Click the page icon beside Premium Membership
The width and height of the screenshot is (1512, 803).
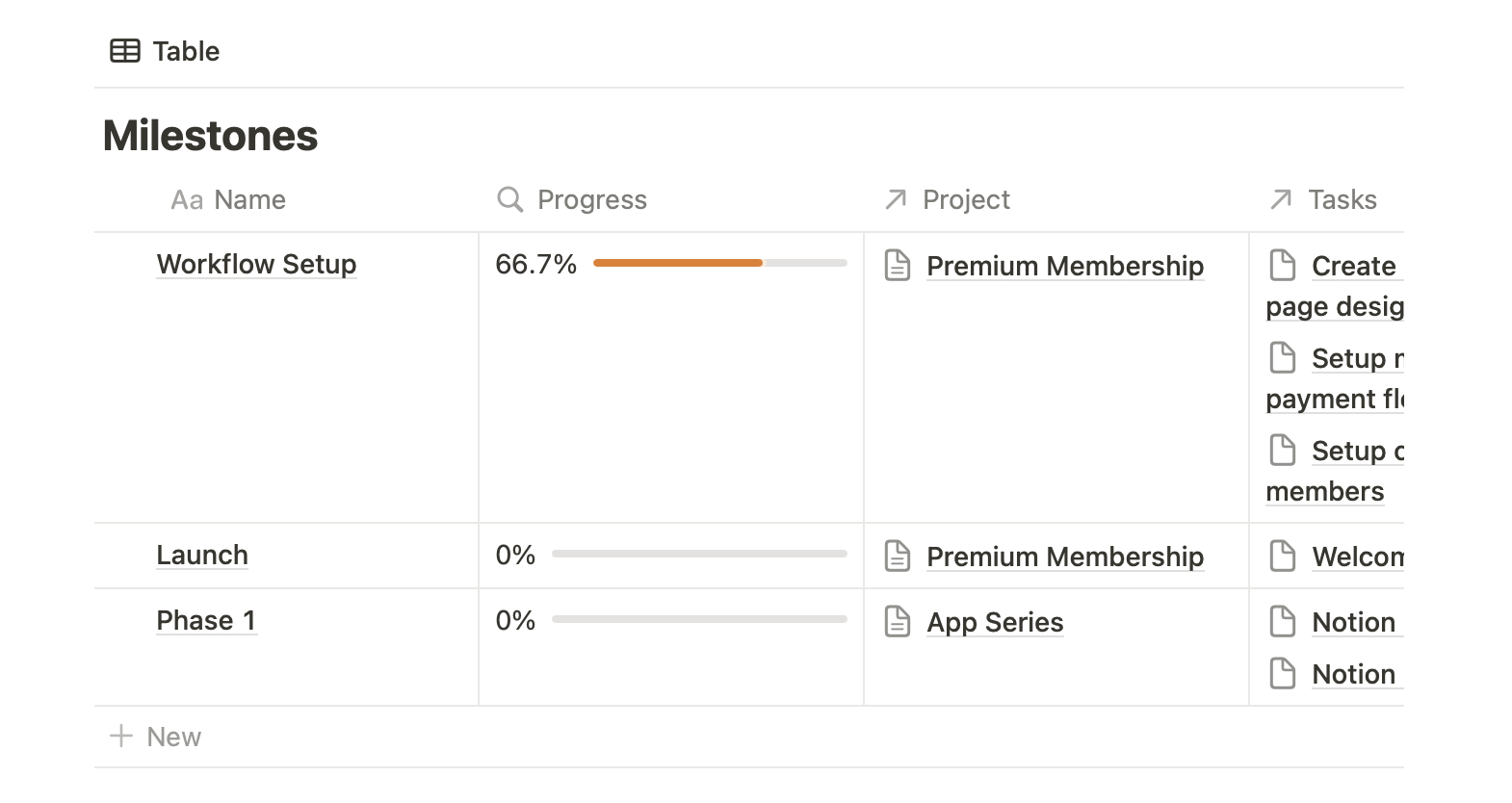click(x=898, y=265)
